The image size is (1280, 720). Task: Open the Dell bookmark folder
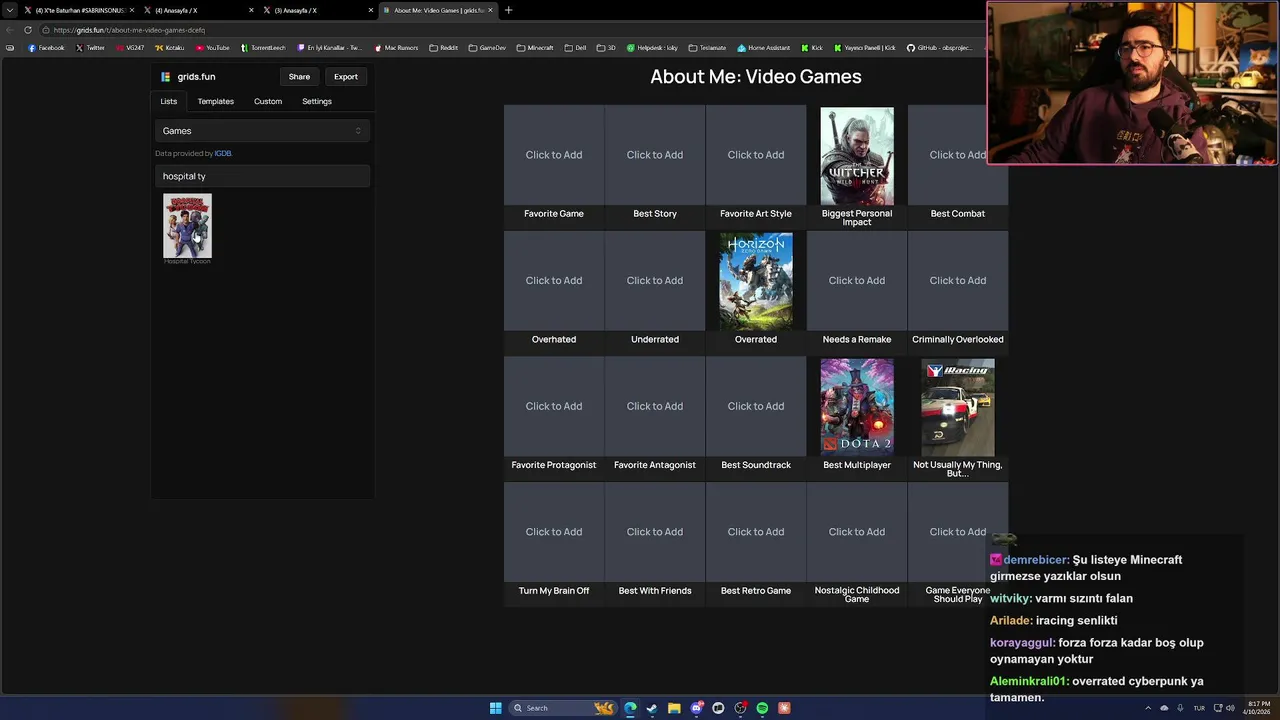point(575,48)
